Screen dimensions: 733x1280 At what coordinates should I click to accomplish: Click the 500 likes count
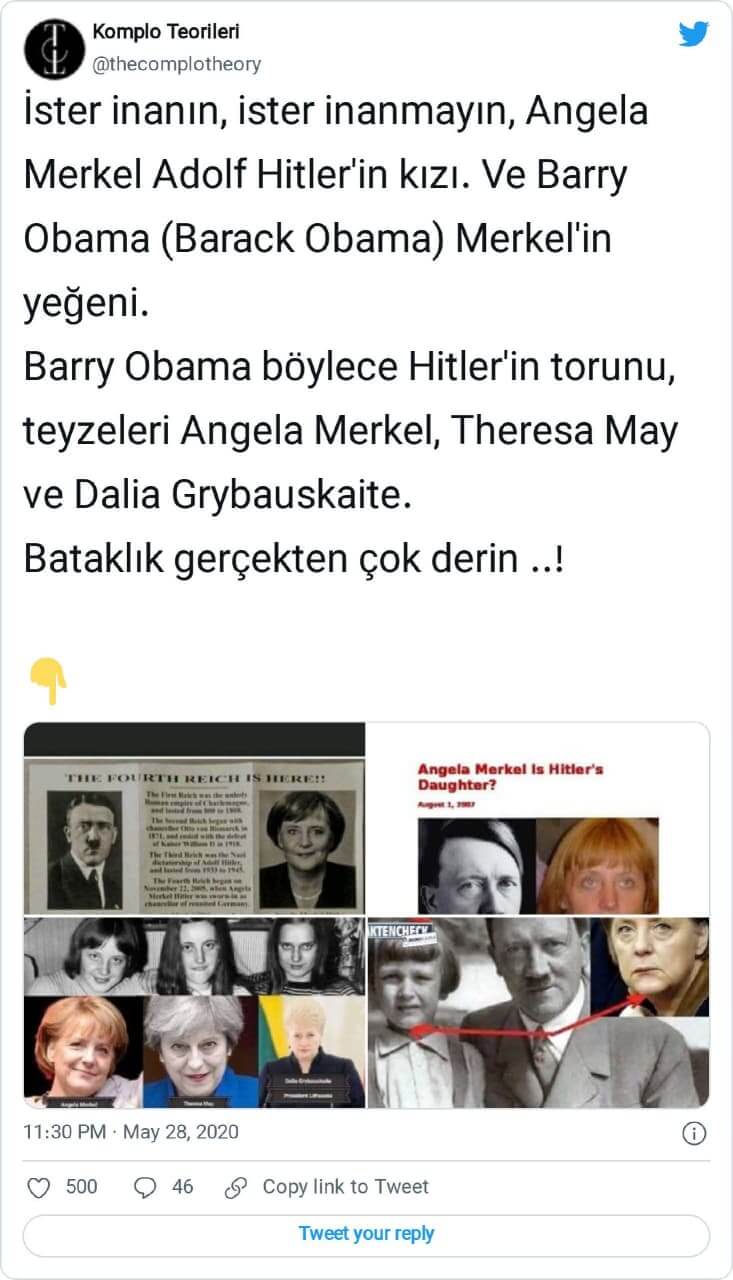coord(82,1187)
